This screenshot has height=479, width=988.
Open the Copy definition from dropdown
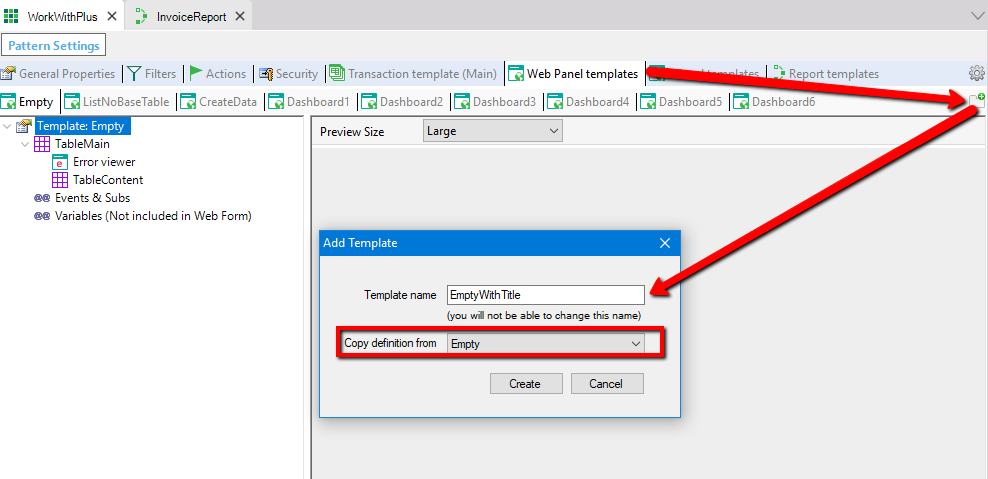[x=545, y=343]
